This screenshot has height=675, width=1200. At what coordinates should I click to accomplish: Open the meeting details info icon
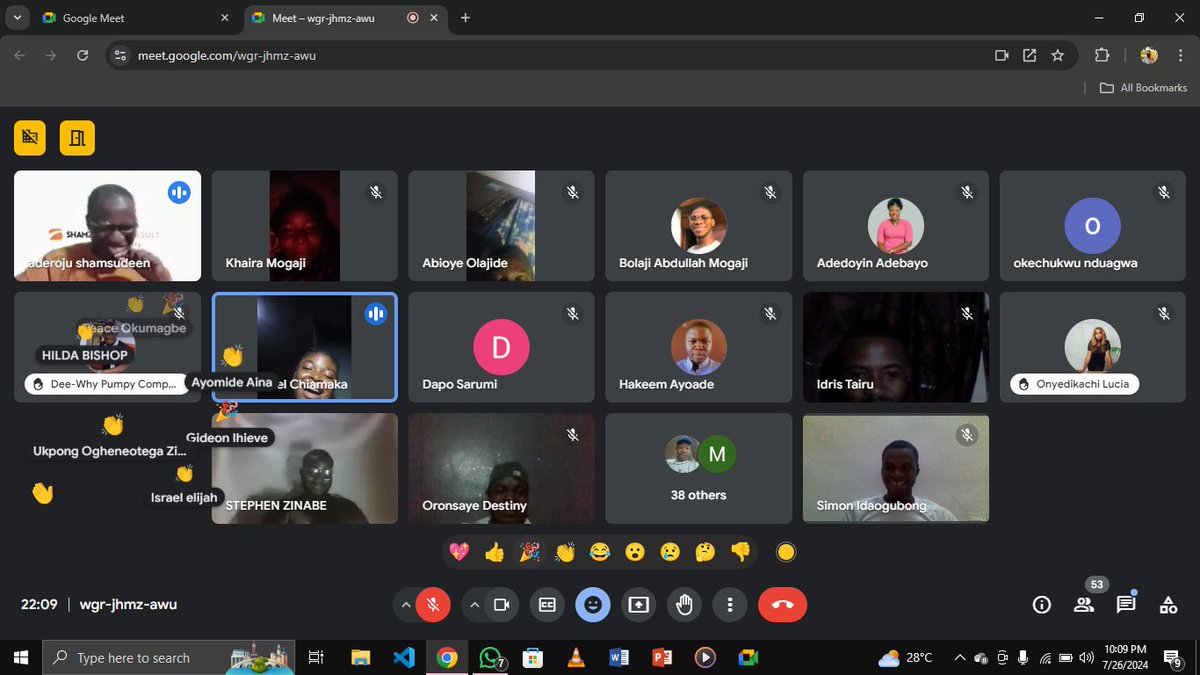[1042, 604]
